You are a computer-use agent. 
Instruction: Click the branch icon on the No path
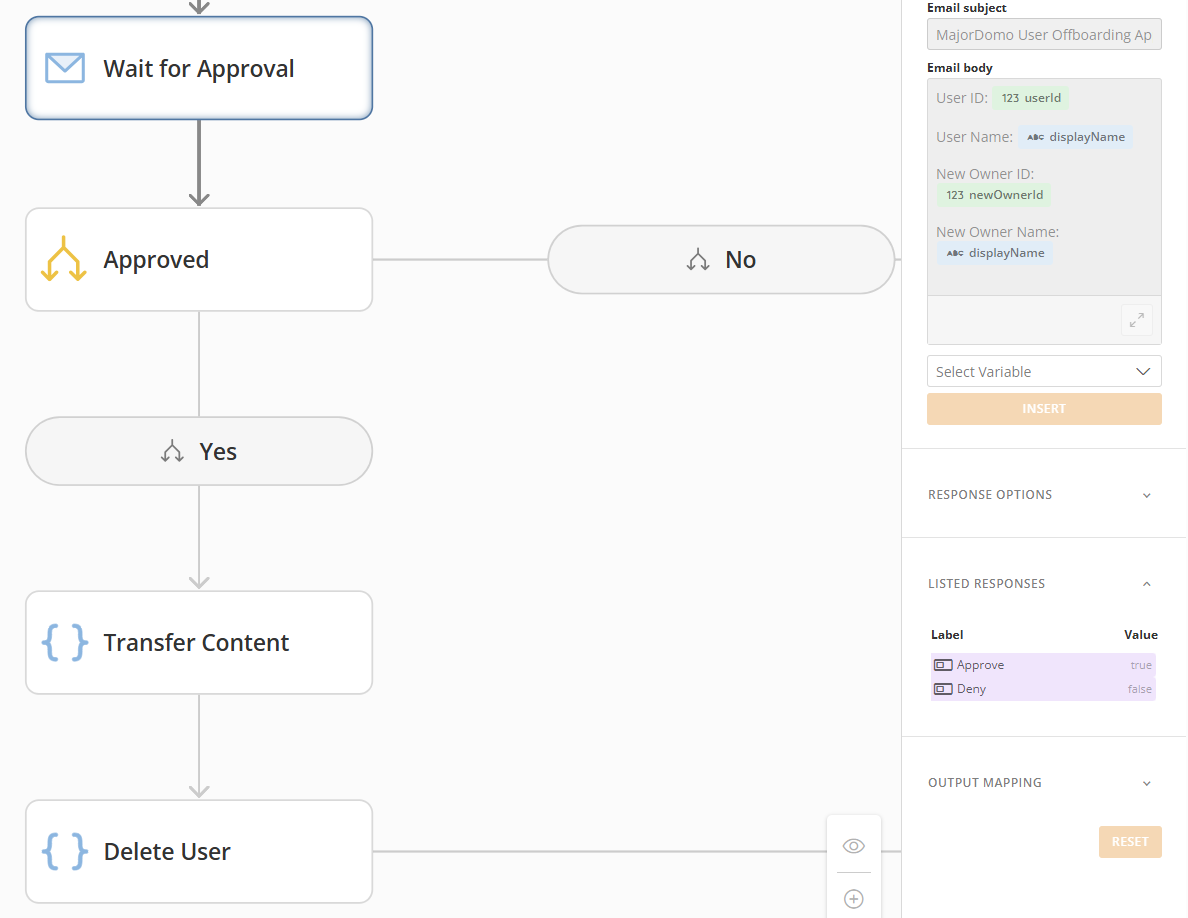coord(698,260)
